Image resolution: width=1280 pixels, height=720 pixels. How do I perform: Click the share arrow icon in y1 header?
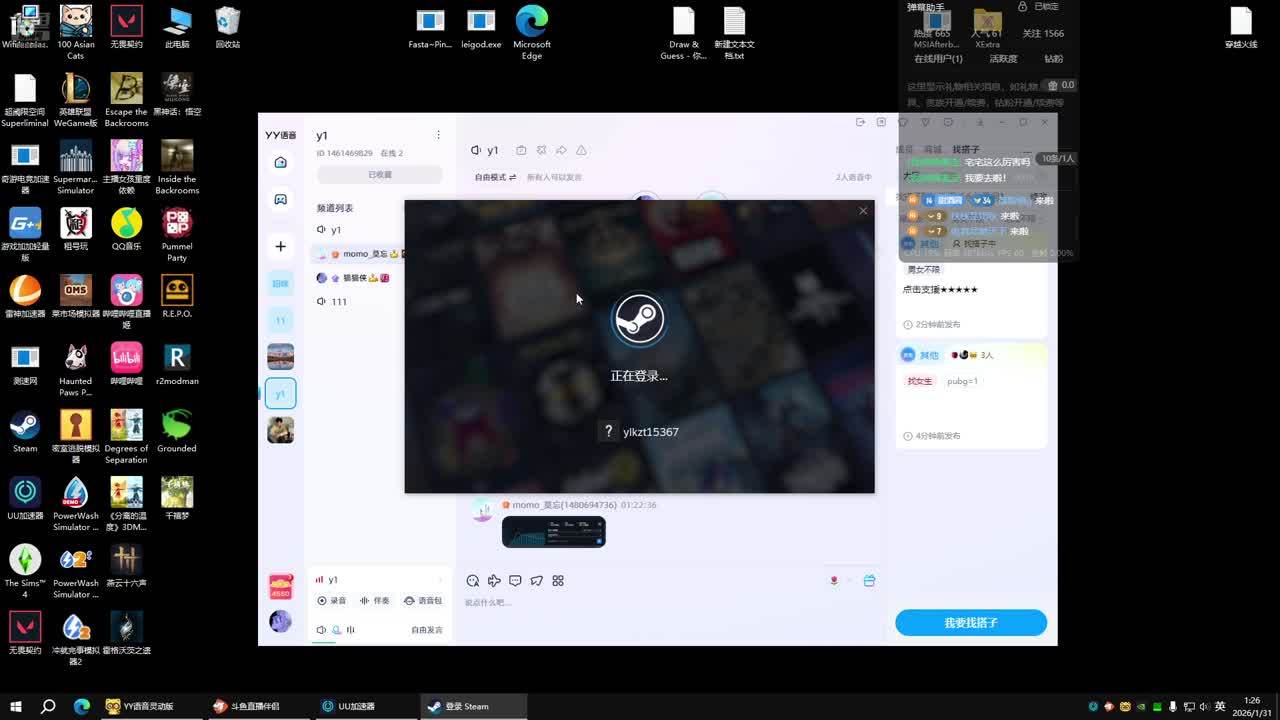(x=561, y=150)
